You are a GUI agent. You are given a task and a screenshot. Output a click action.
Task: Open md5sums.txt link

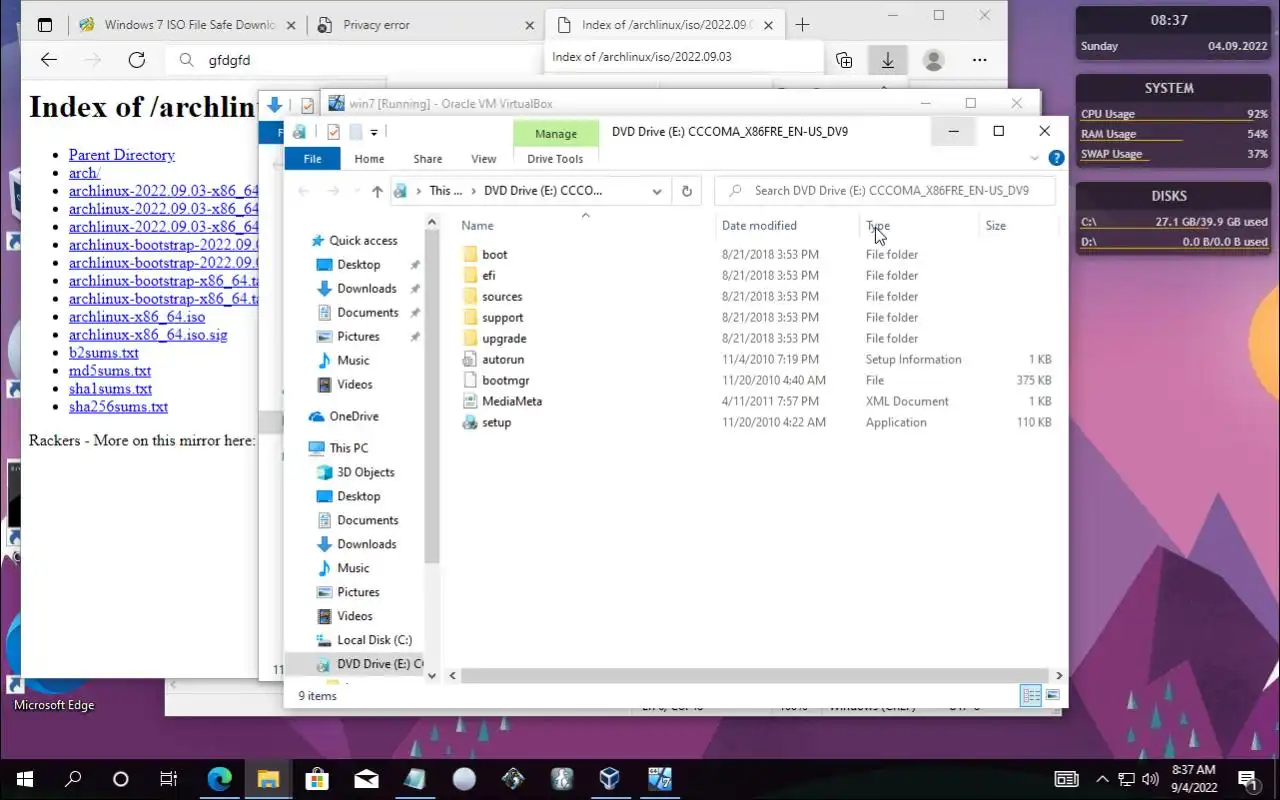click(109, 371)
